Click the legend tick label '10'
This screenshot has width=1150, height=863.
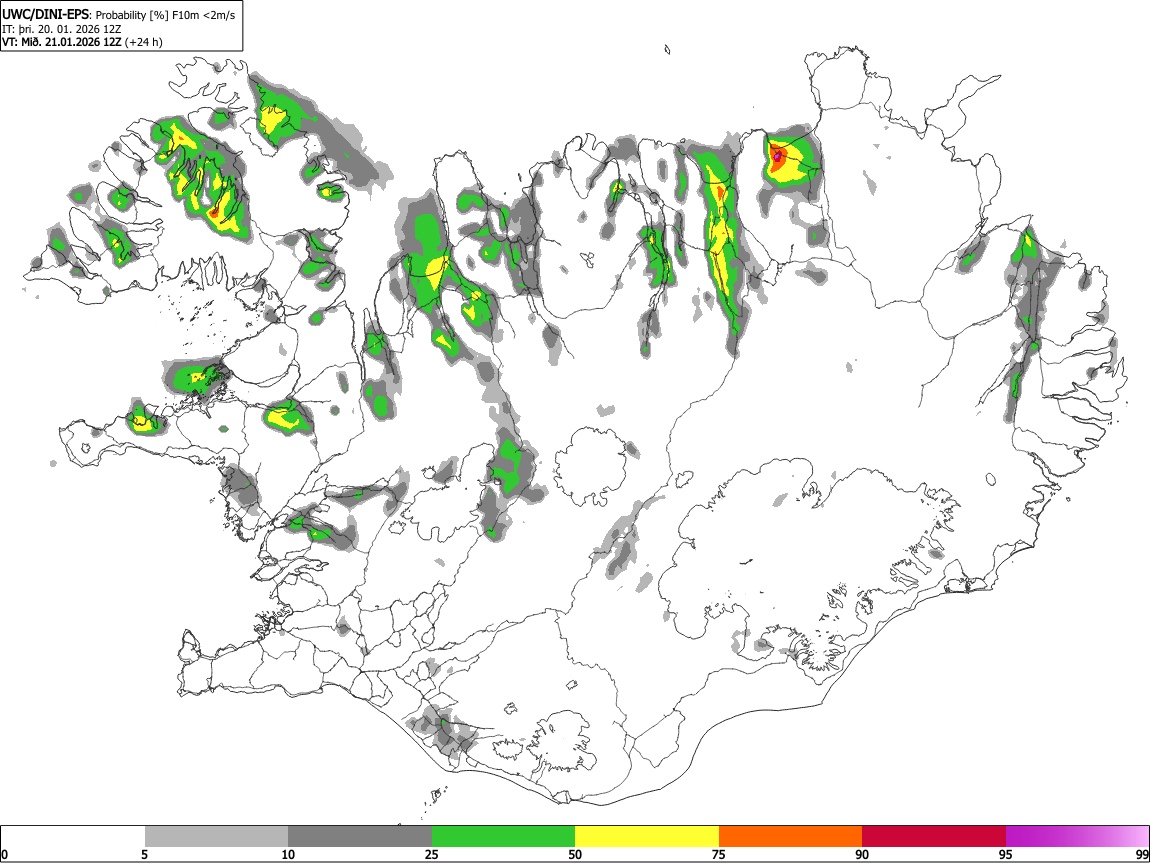point(288,854)
